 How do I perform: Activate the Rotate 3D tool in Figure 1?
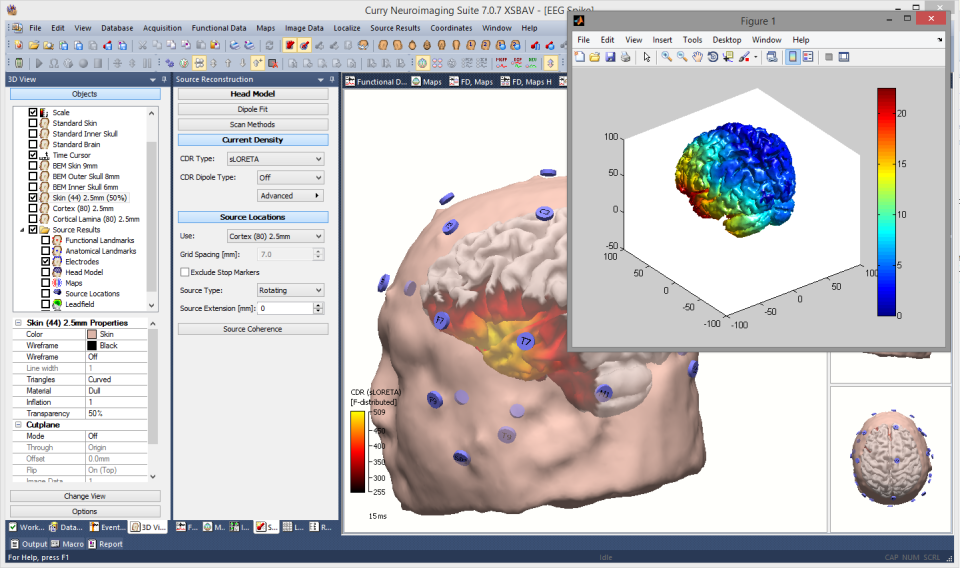point(712,57)
